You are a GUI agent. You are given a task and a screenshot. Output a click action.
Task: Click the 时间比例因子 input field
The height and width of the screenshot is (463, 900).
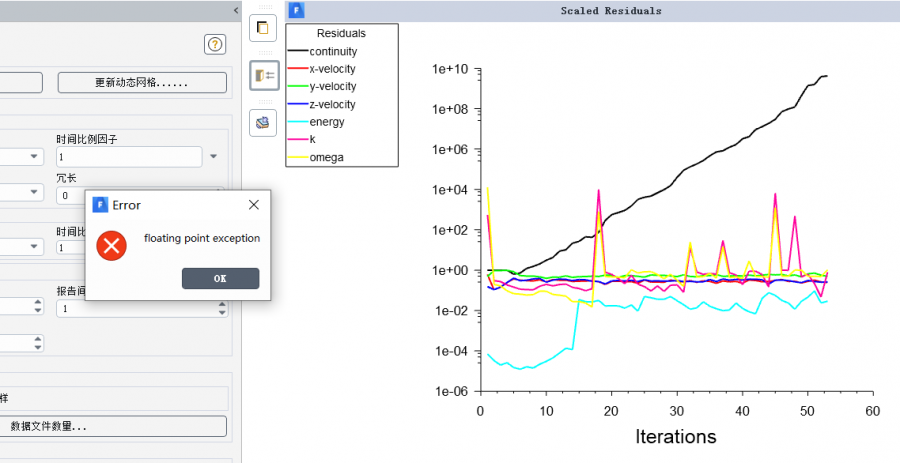128,157
